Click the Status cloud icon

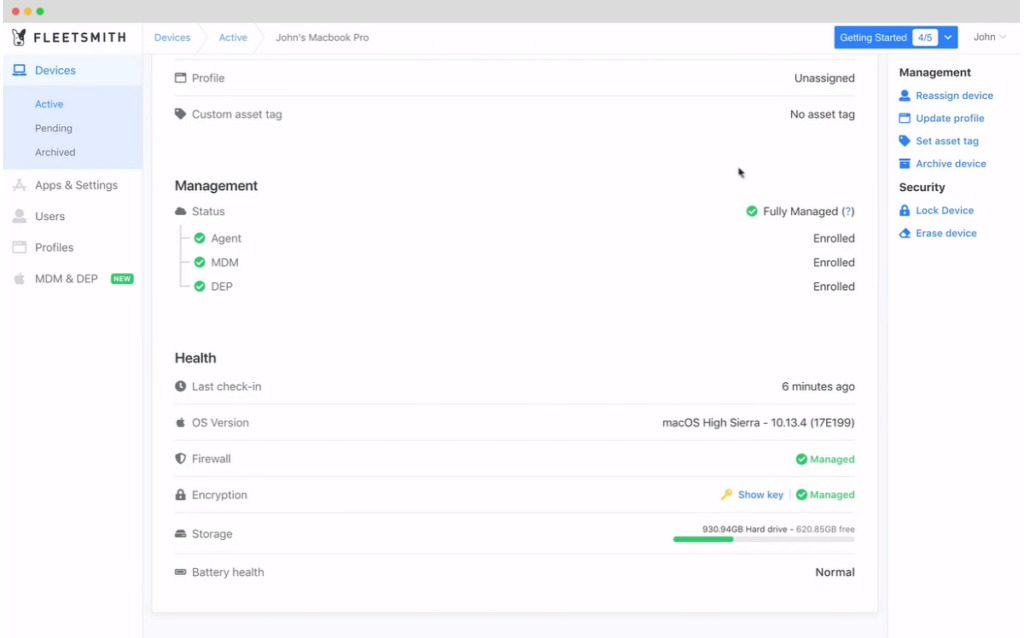[x=180, y=211]
